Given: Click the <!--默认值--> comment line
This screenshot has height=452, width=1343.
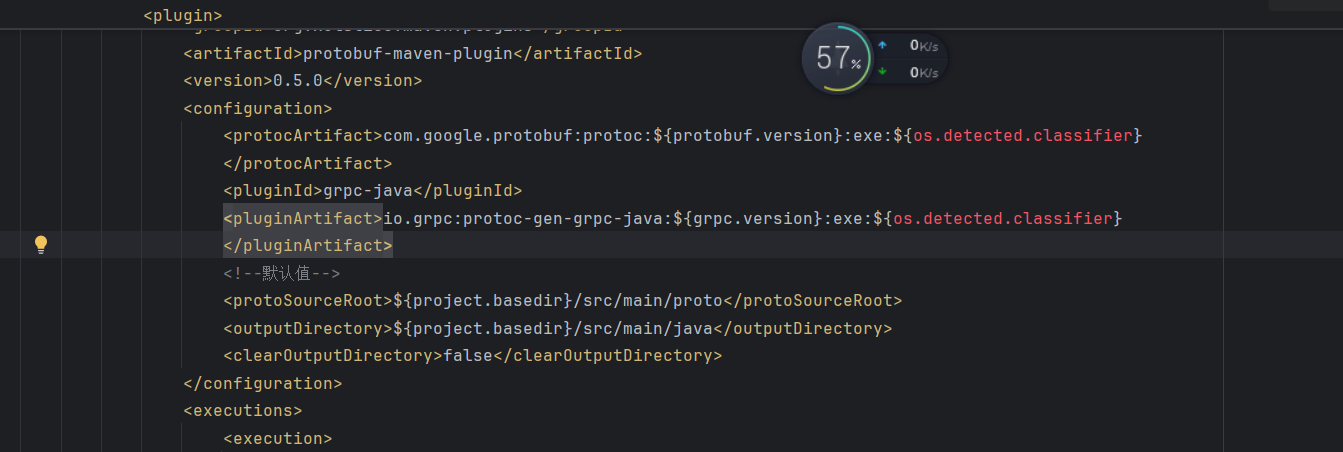Looking at the screenshot, I should (283, 273).
